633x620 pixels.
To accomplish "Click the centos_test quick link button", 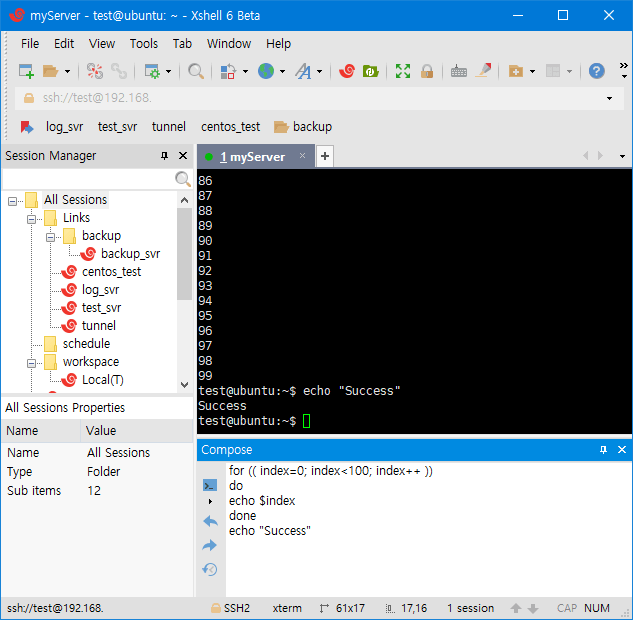I will tap(230, 127).
